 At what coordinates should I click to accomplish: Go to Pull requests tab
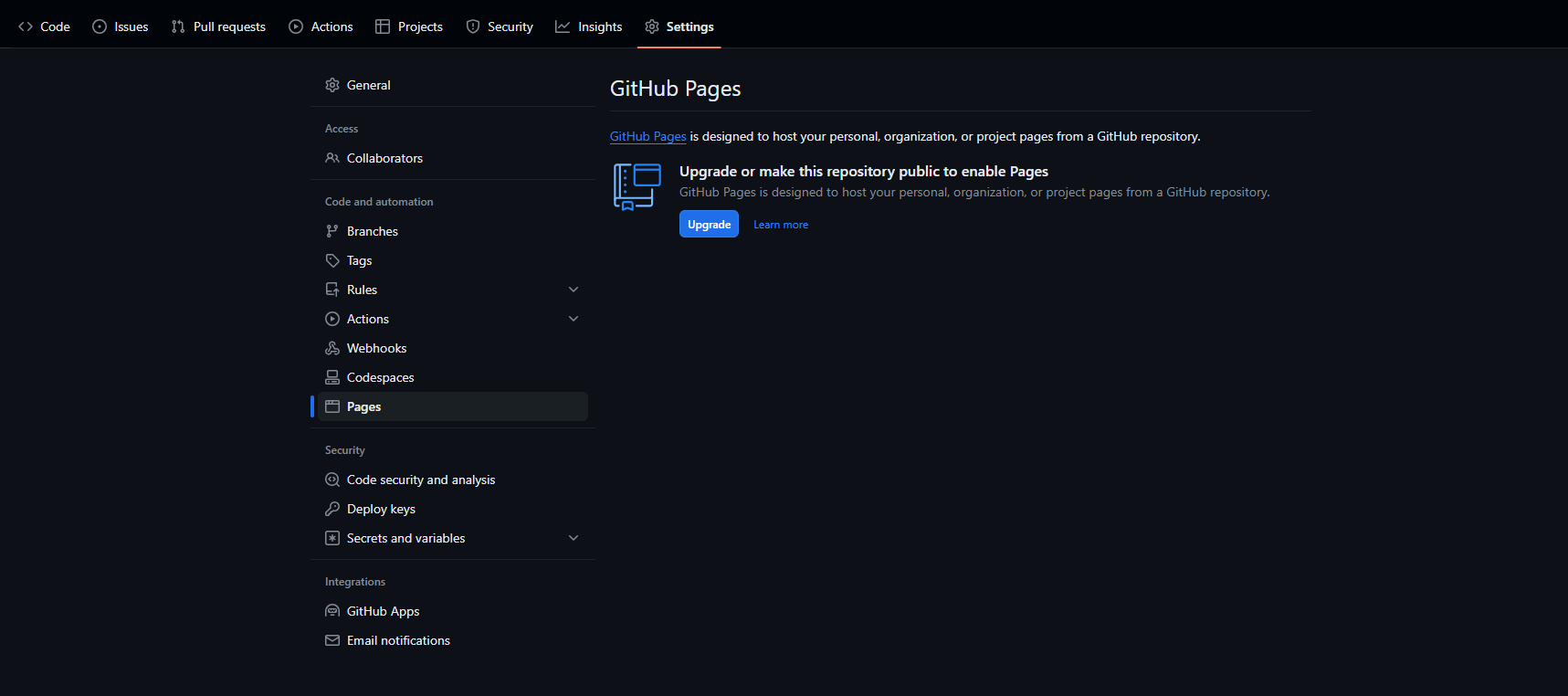(218, 26)
